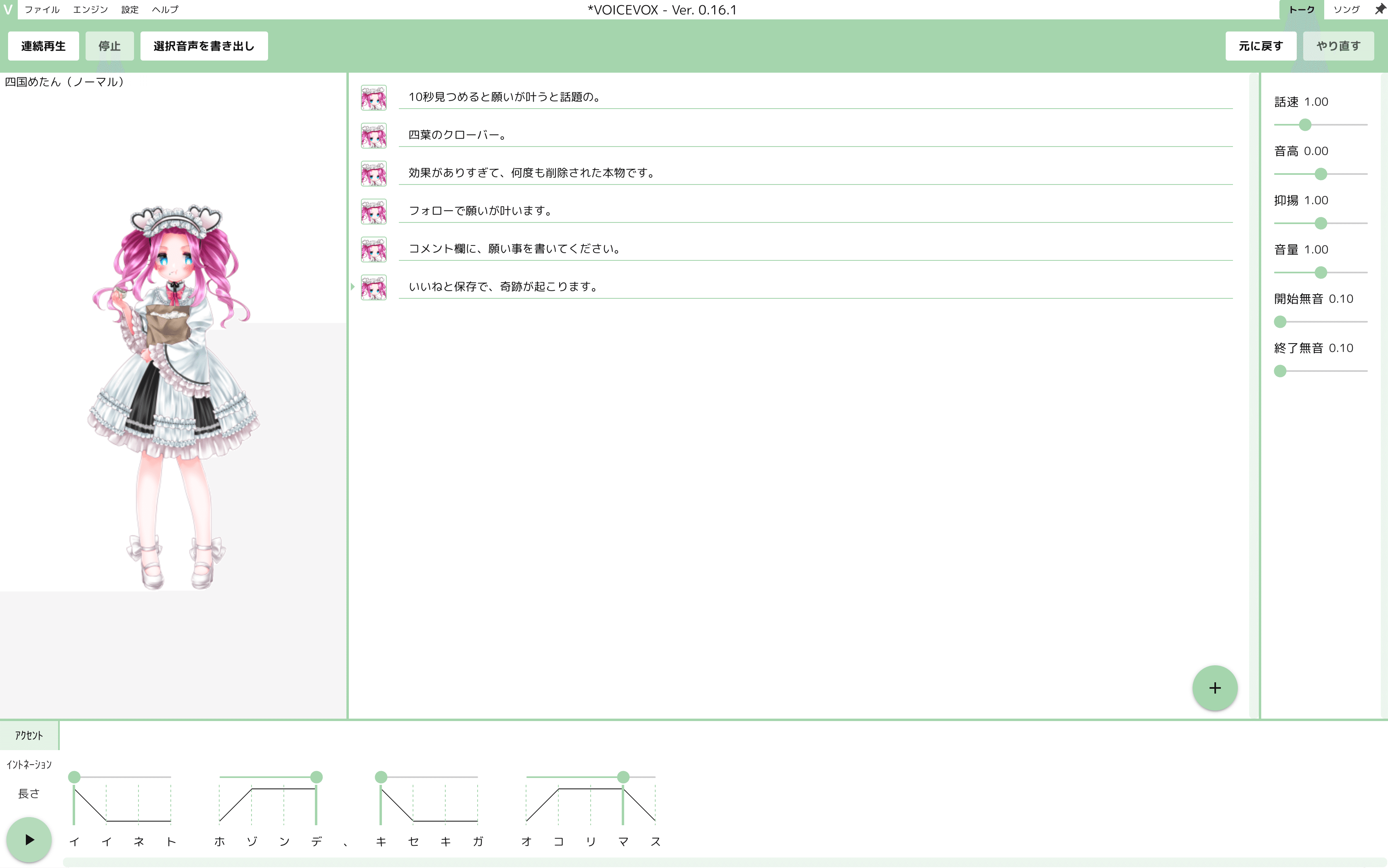Click accent slider handle above ホゾンデ
The image size is (1388, 868).
coord(316,777)
